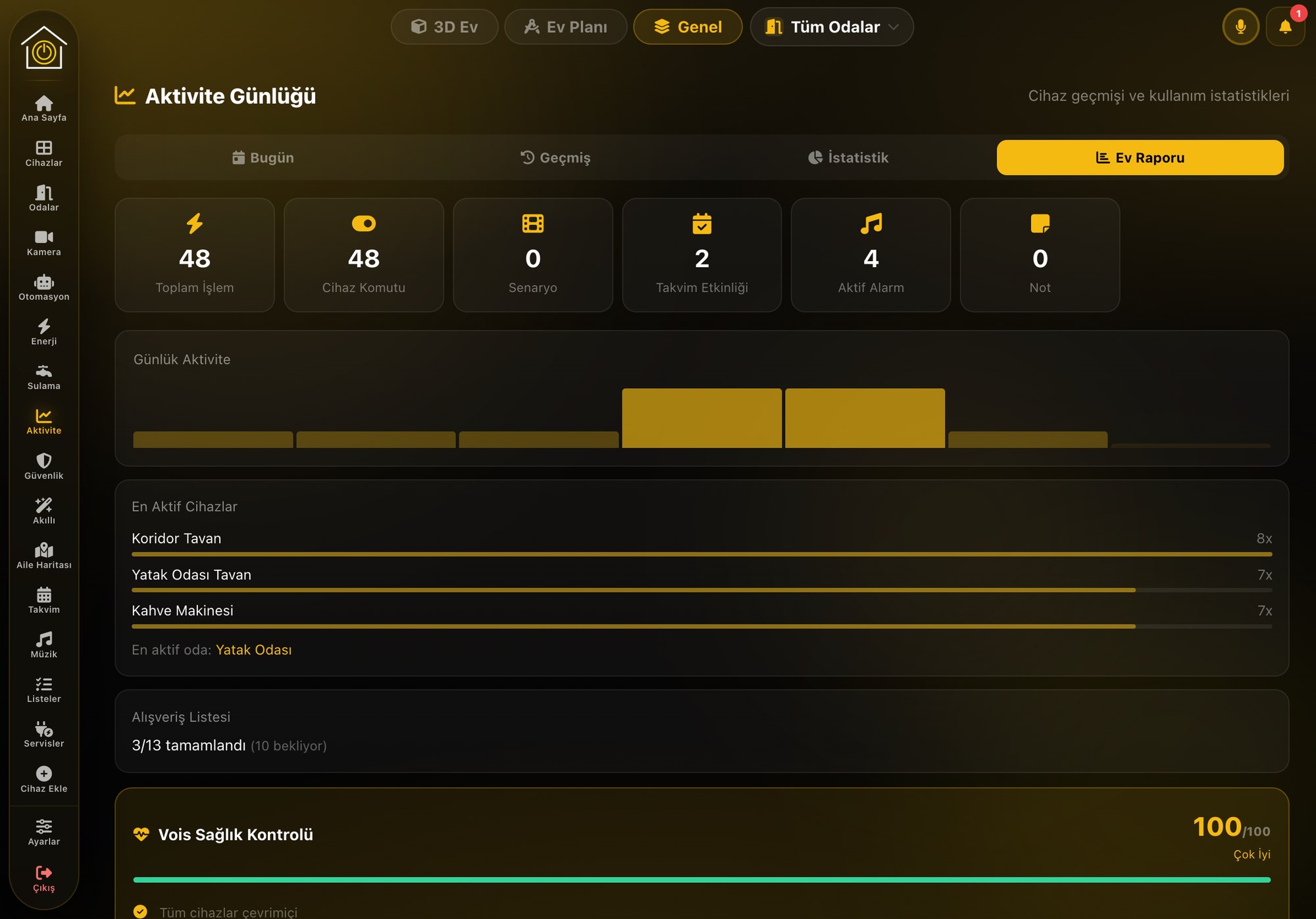Click Vois Sağlık Kontrolü green progress bar
The image size is (1316, 919).
coord(701,880)
